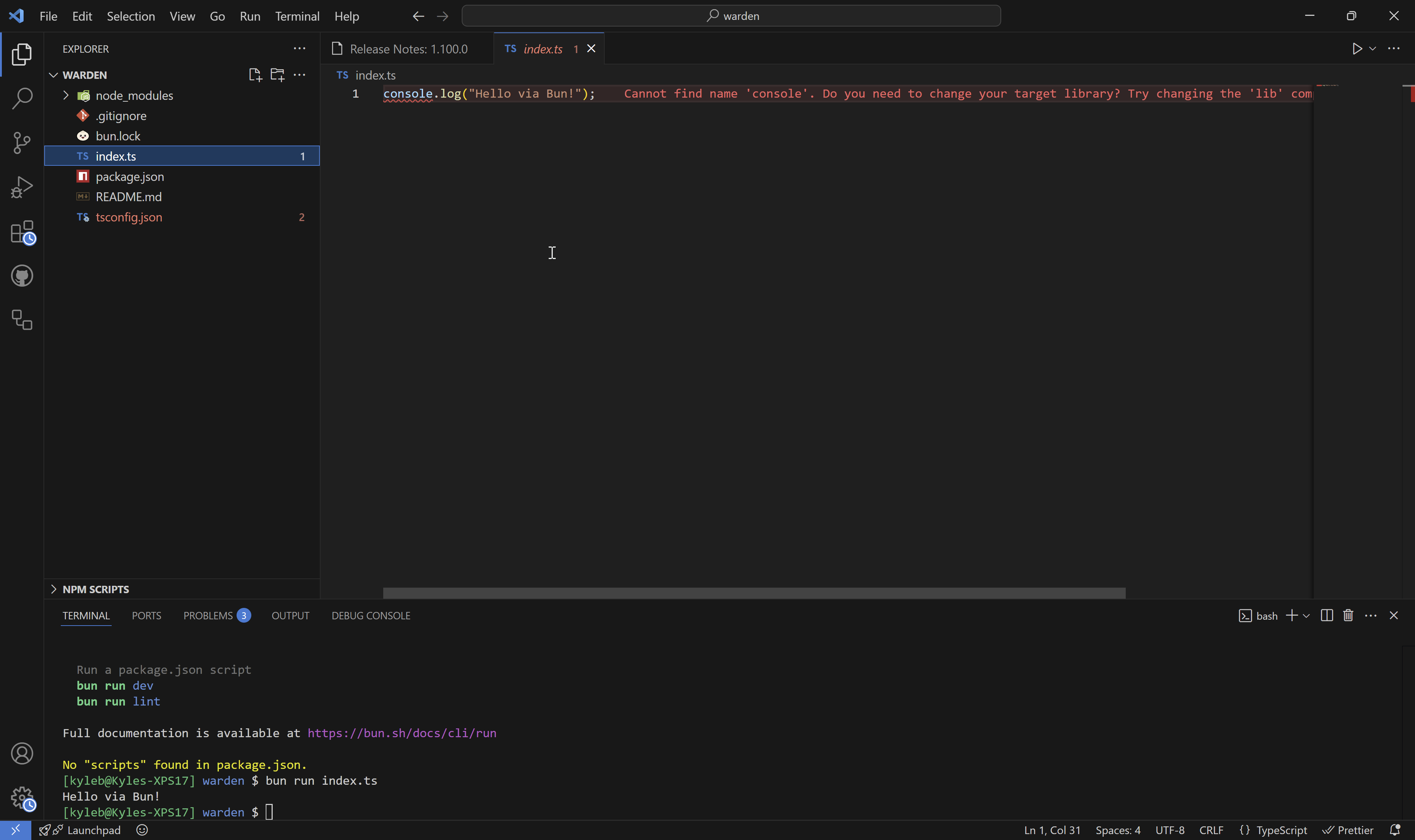Open the Terminal menu
Image resolution: width=1415 pixels, height=840 pixels.
[x=297, y=17]
